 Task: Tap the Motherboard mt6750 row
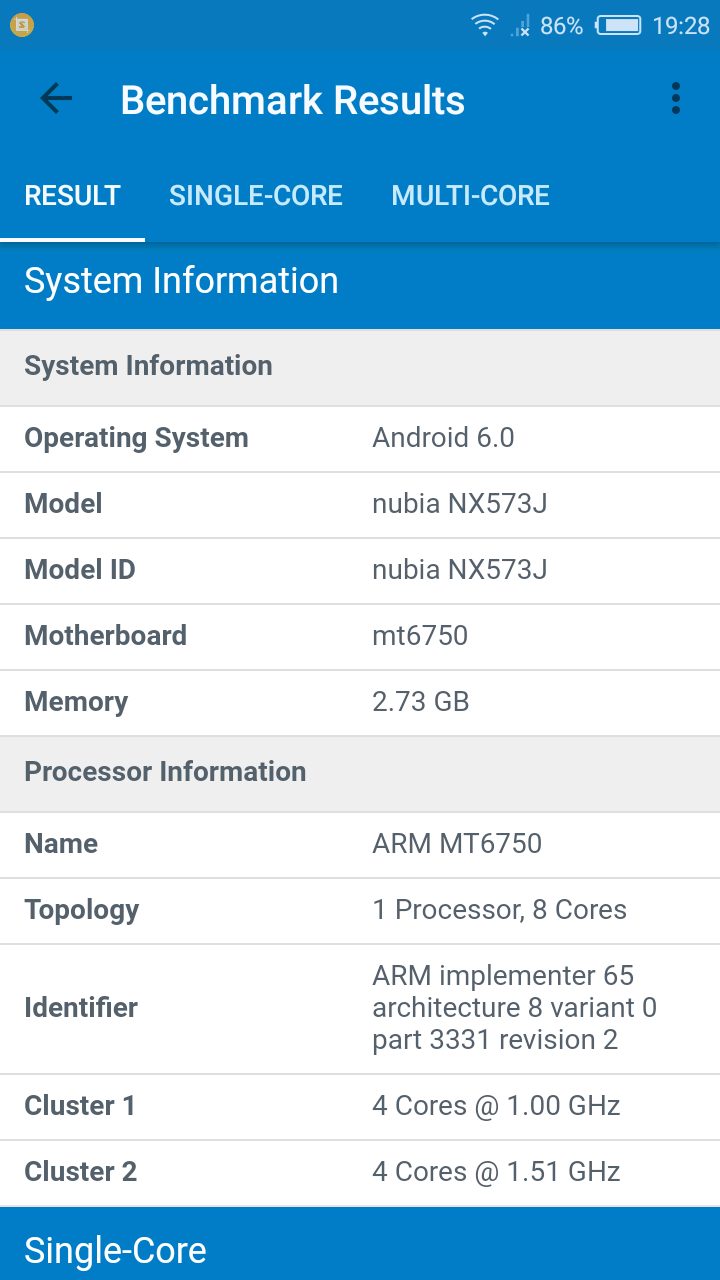[x=360, y=636]
